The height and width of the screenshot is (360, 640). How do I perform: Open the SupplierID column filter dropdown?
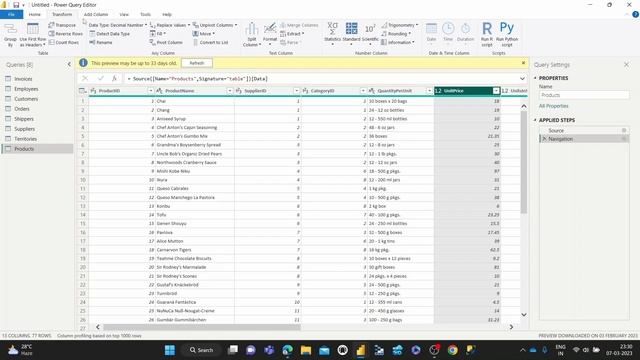point(296,91)
